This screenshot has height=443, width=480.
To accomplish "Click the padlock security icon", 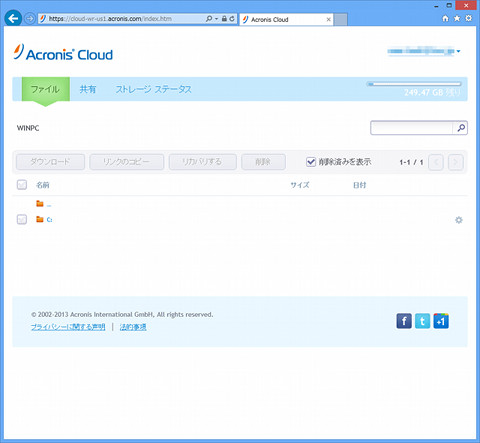I will [x=224, y=19].
